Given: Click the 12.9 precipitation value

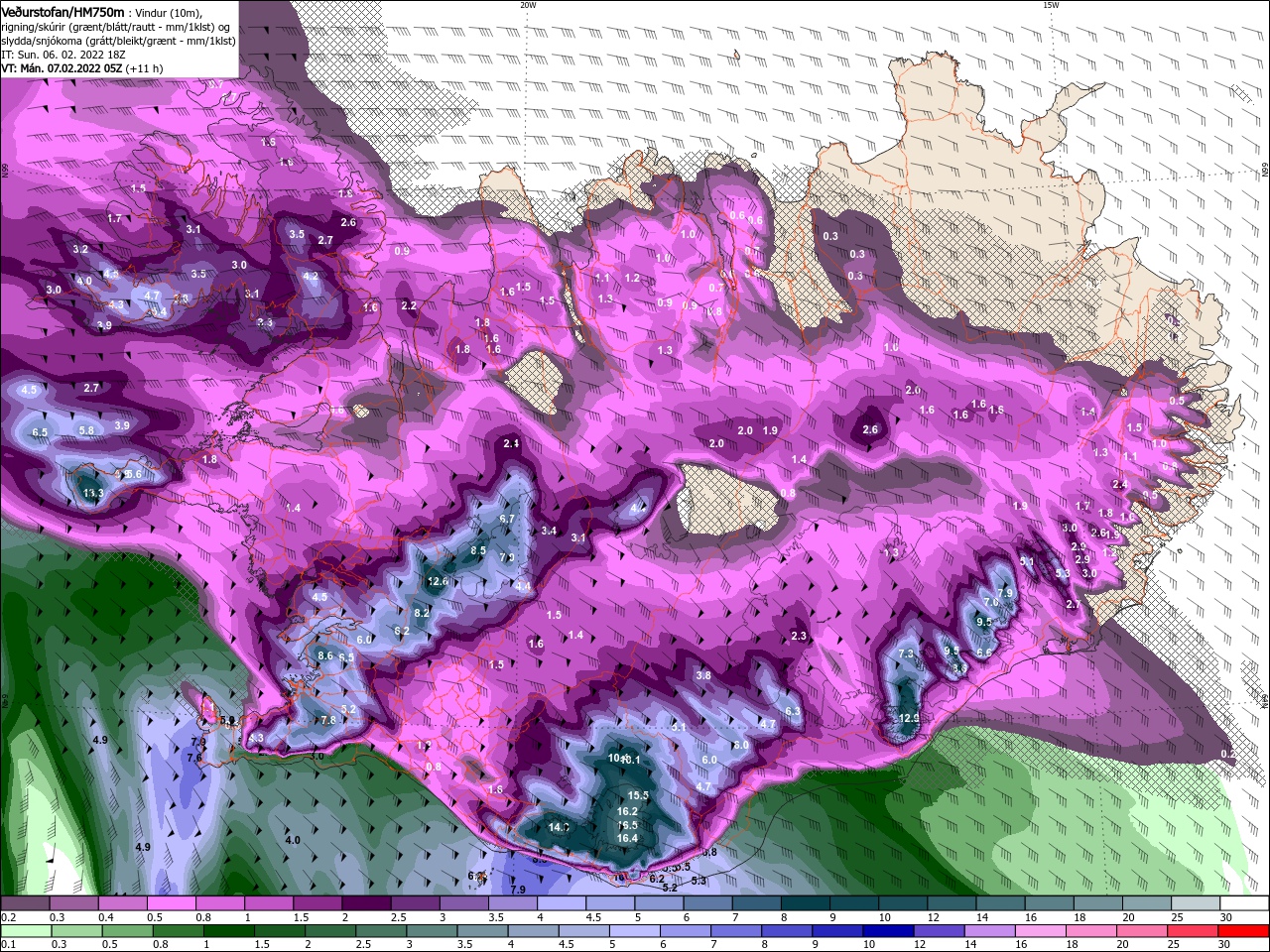Looking at the screenshot, I should 909,718.
